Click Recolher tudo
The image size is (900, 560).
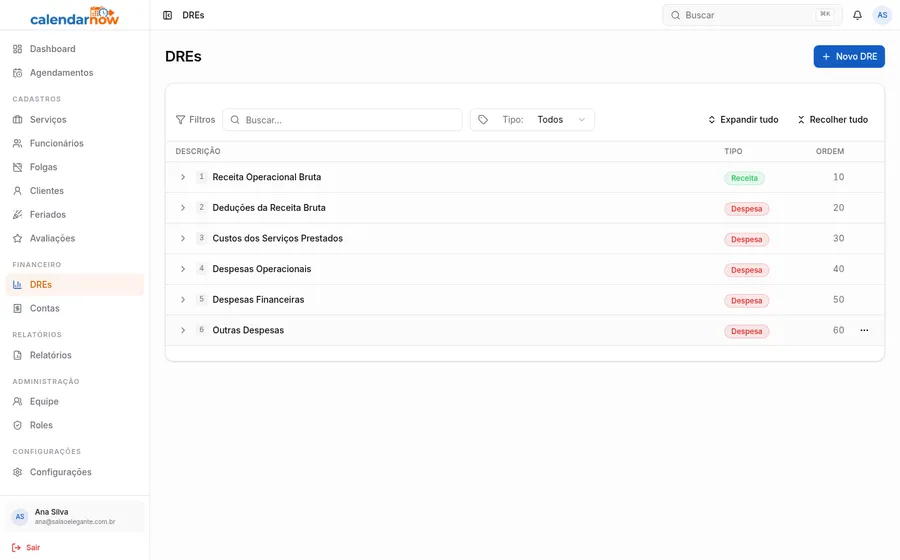(x=833, y=119)
